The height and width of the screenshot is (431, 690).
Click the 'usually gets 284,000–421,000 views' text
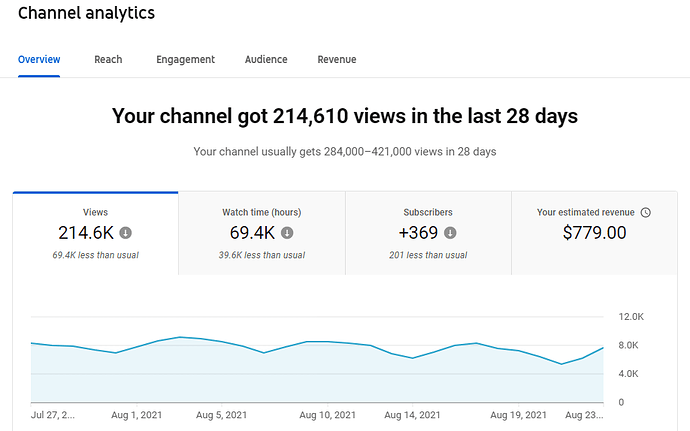click(345, 152)
